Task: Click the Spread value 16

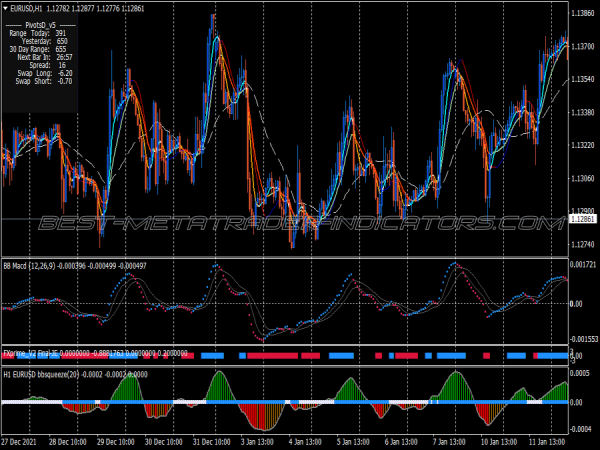Action: tap(62, 65)
